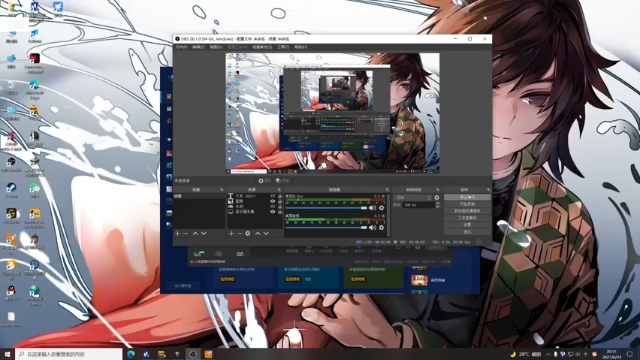
Task: Increase transition duration with the up arrow
Action: tap(438, 203)
